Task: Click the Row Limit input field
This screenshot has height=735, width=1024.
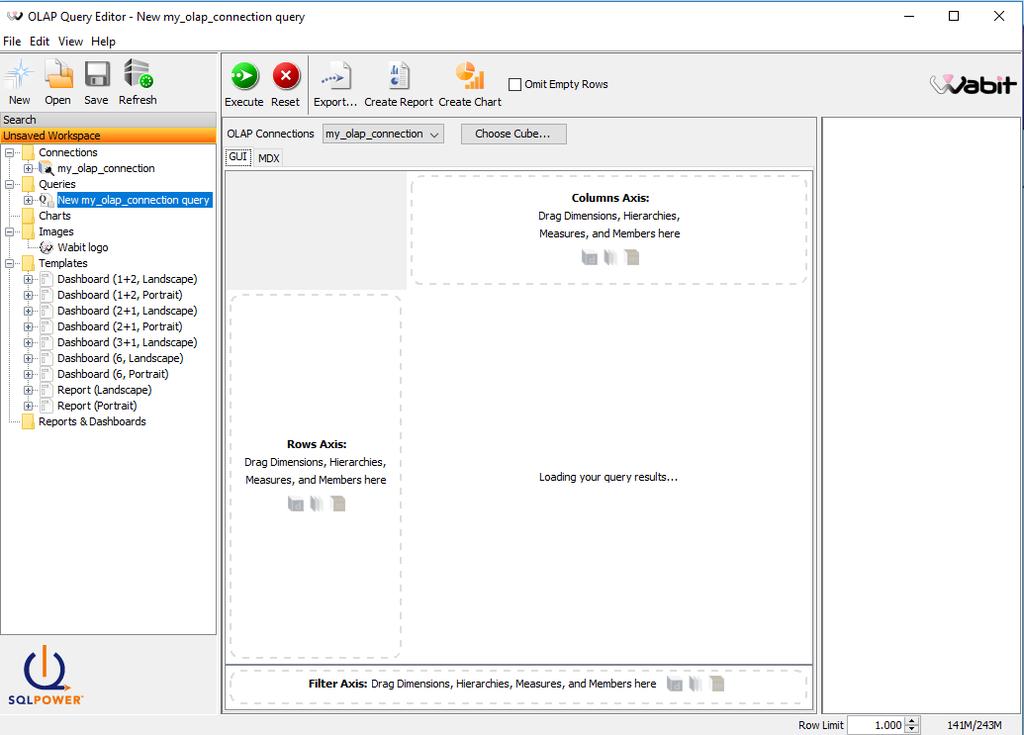Action: [877, 725]
